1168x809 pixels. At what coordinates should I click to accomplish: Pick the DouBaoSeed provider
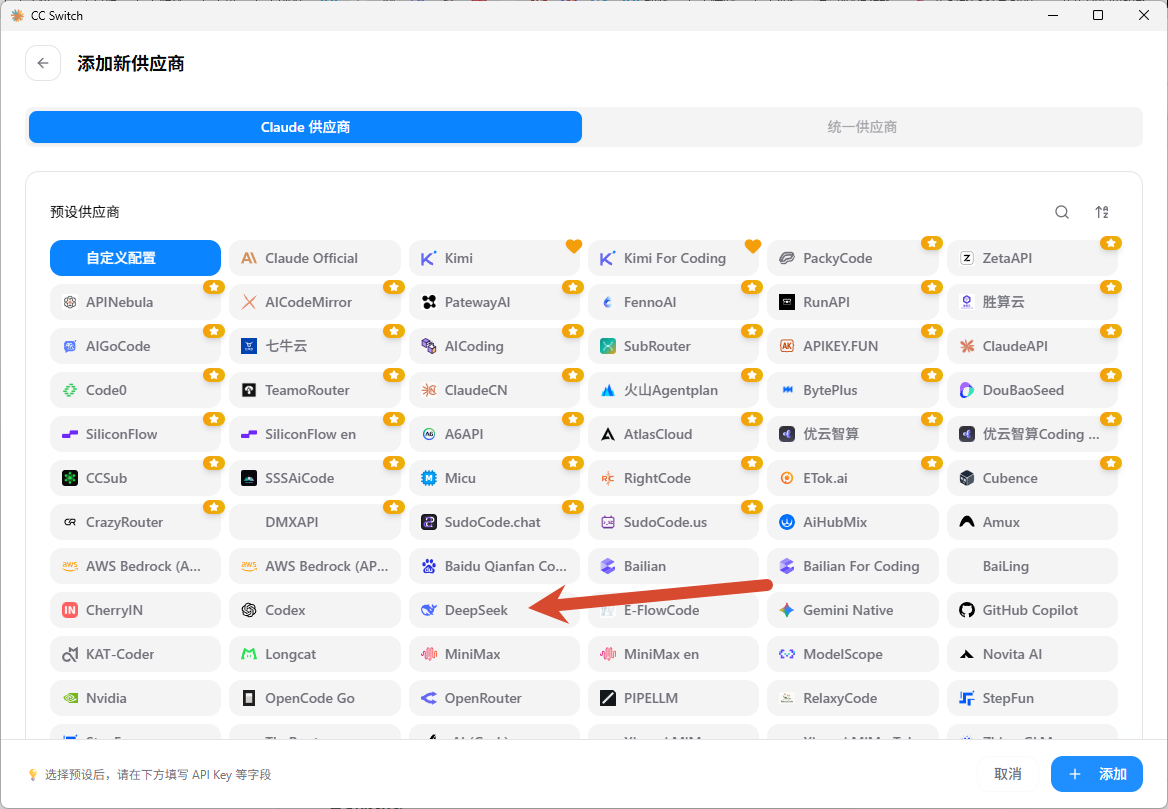click(x=1032, y=390)
